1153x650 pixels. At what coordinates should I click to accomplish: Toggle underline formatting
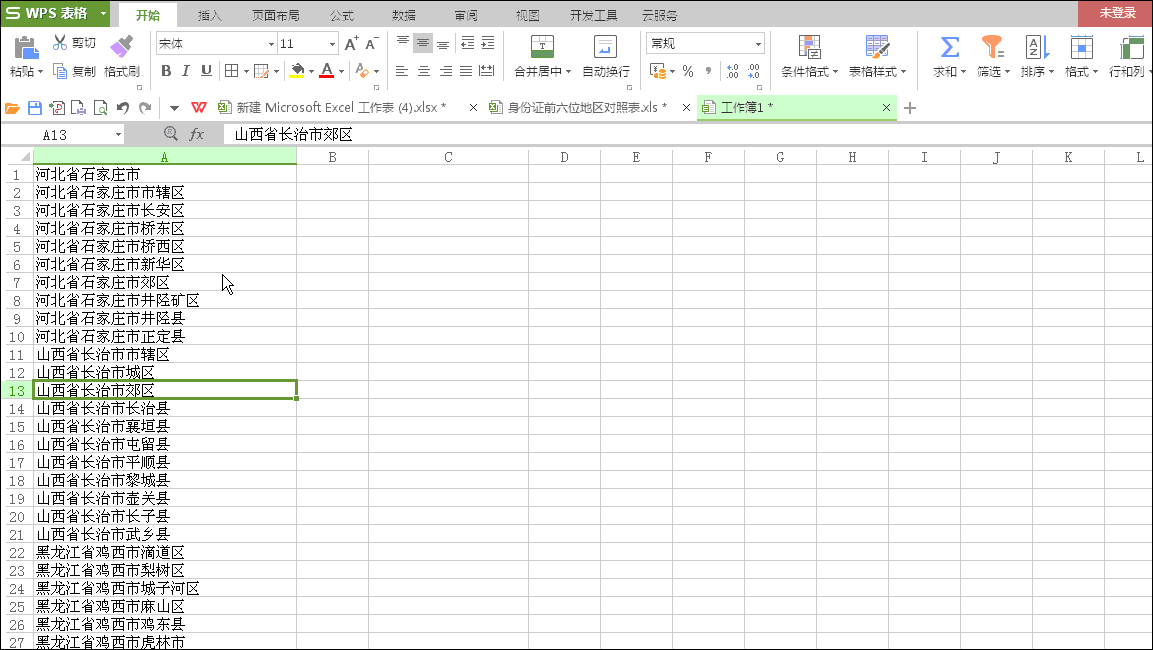[207, 71]
